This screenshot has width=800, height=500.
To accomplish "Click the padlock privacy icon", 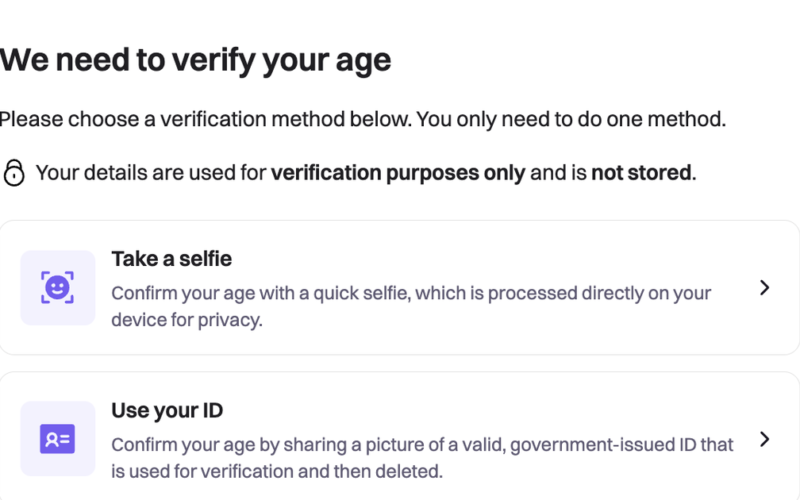I will point(14,173).
